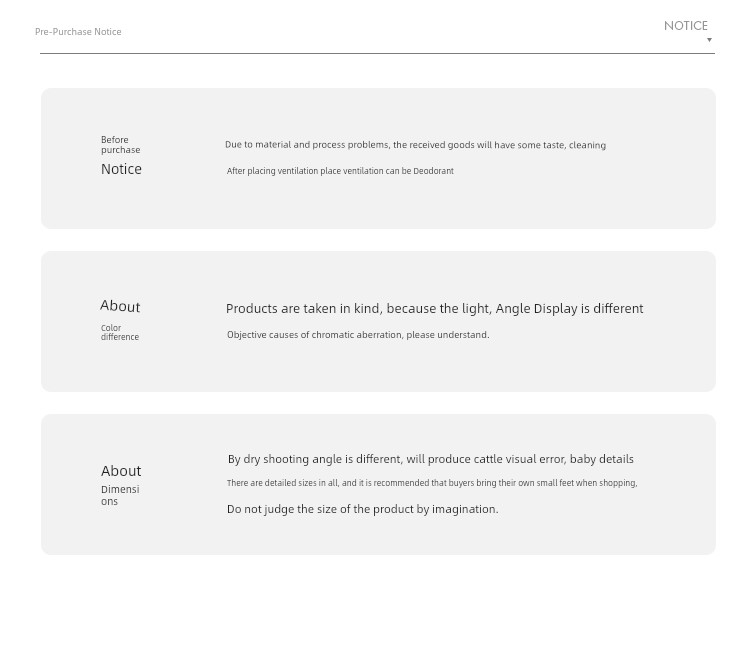Click the chromatic aberration sentence
Image resolution: width=750 pixels, height=651 pixels.
click(358, 335)
